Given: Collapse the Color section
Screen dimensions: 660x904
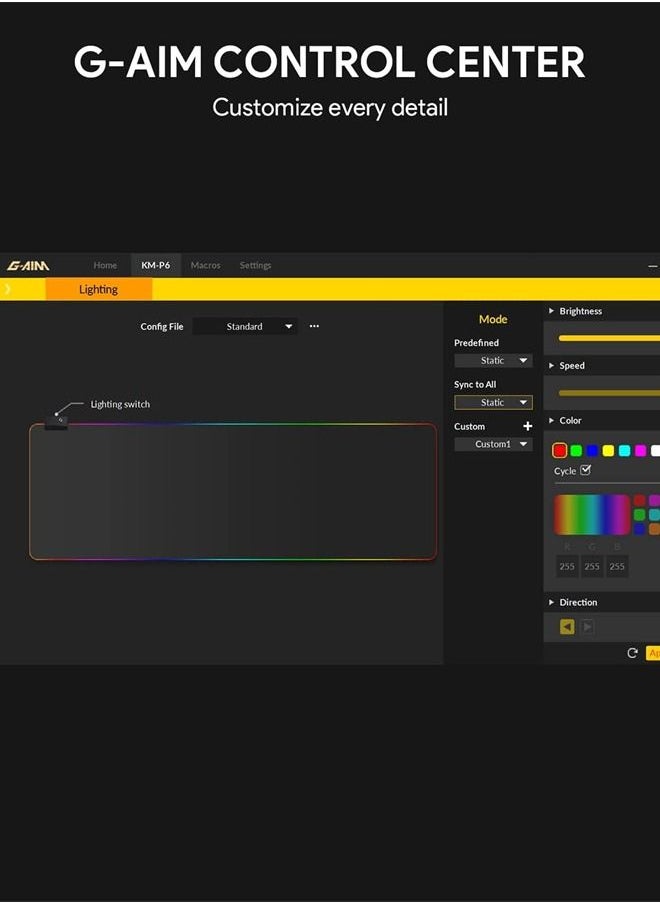Looking at the screenshot, I should tap(551, 420).
